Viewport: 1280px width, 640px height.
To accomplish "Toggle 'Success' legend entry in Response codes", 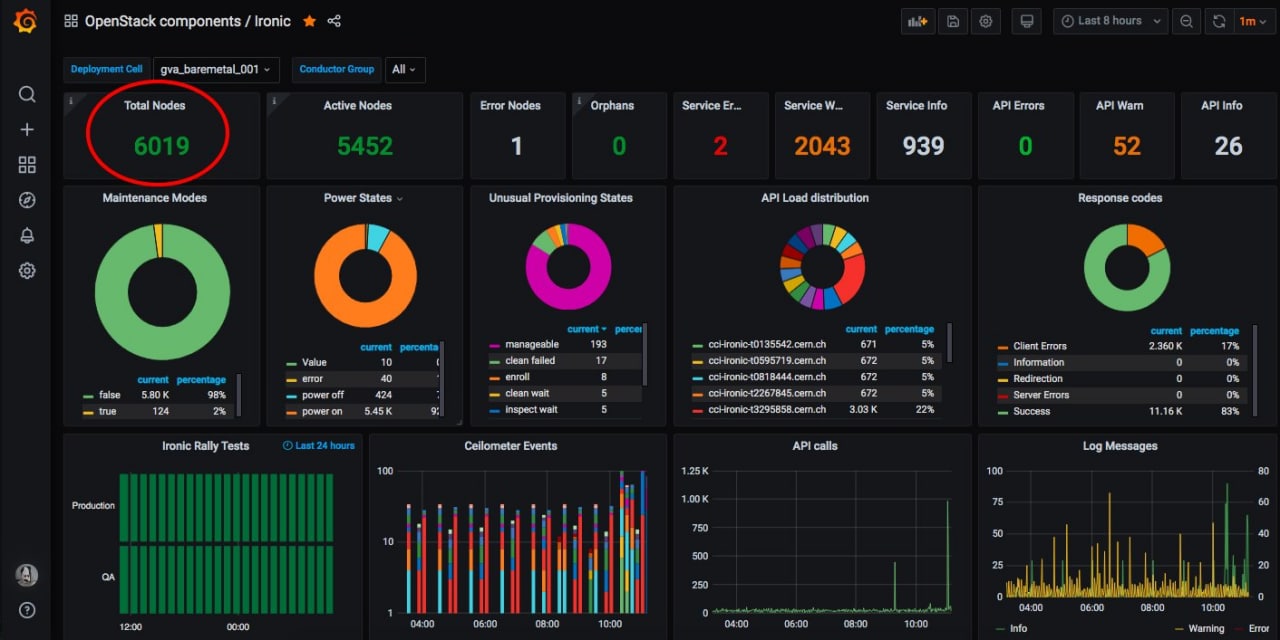I will [1032, 411].
